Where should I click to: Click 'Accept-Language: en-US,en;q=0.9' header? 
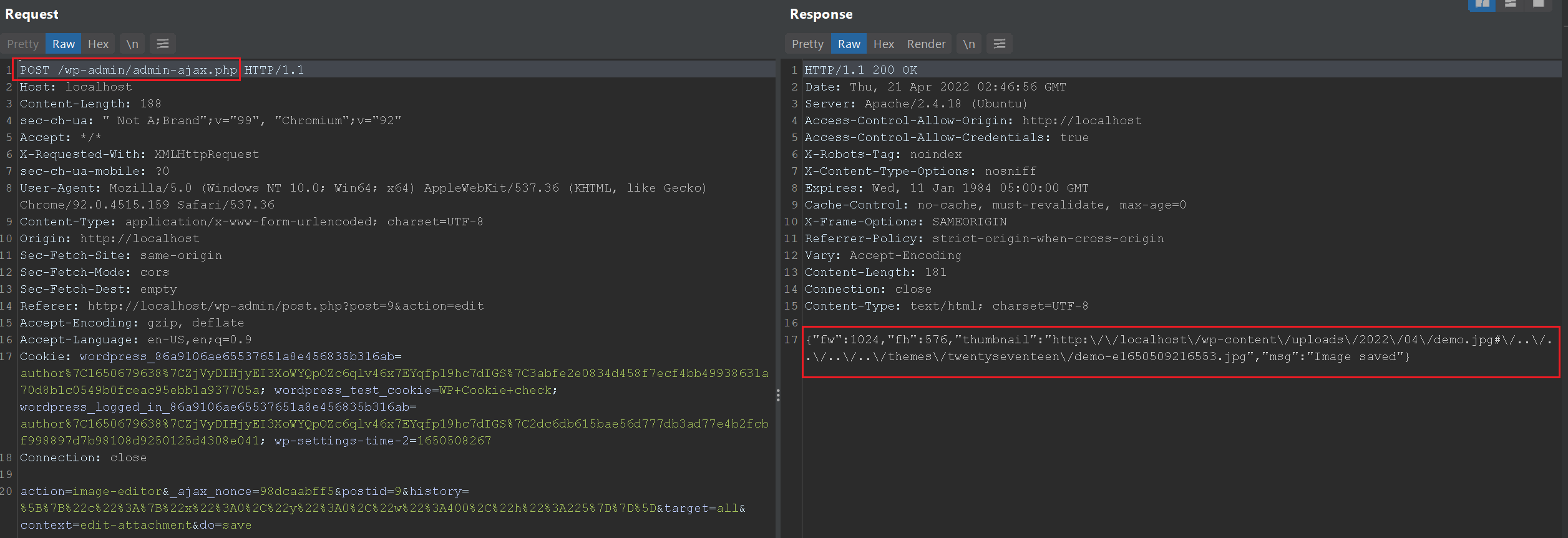point(135,340)
